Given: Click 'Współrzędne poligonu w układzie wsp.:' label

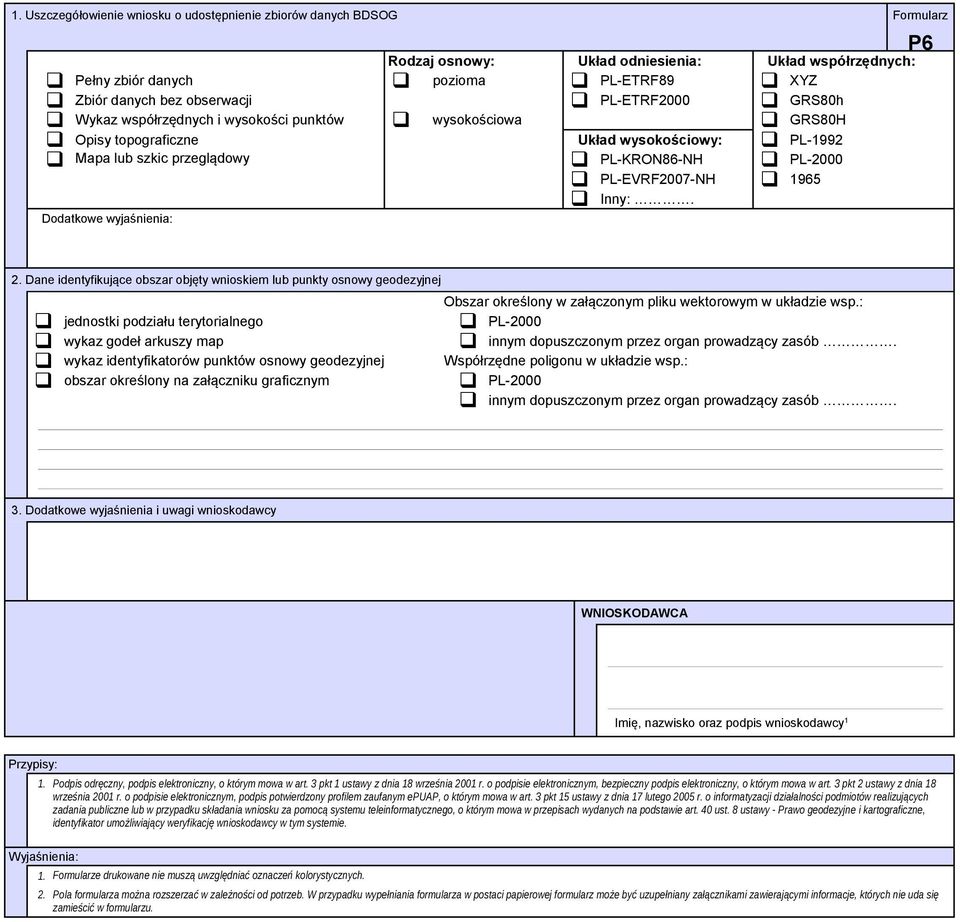Looking at the screenshot, I should click(566, 361).
